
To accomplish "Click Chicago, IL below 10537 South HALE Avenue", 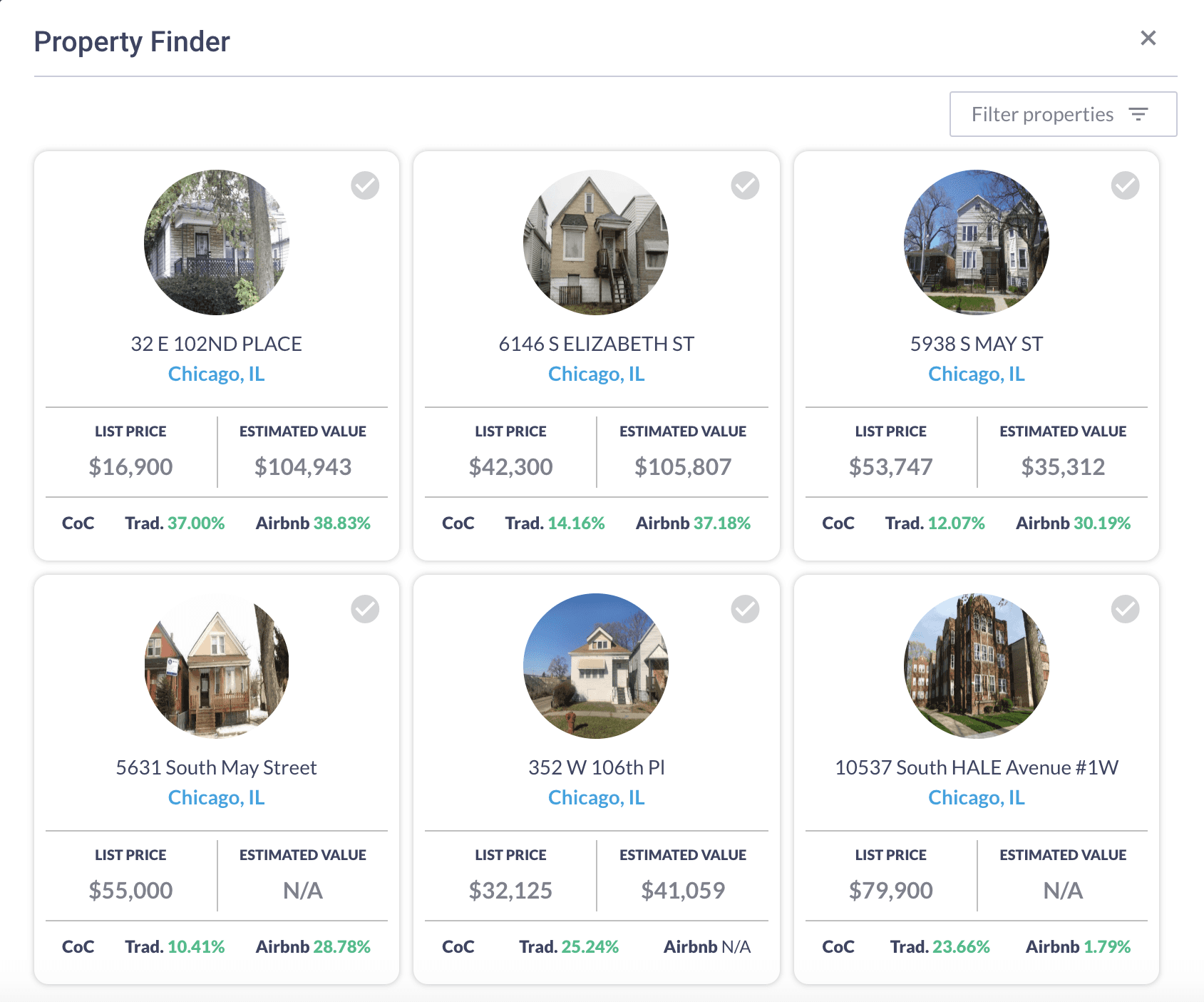I will (977, 797).
